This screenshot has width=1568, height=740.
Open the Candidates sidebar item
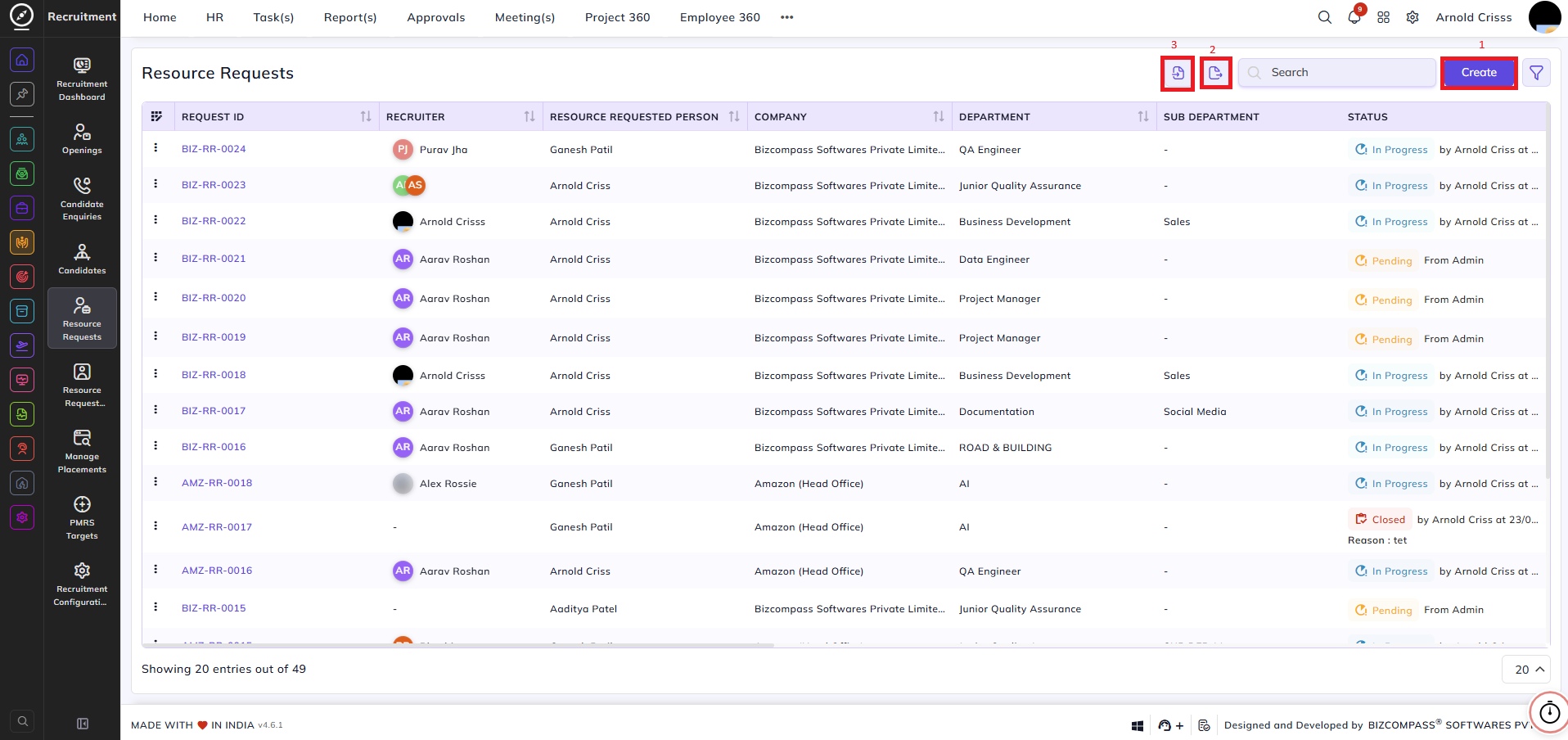(82, 259)
